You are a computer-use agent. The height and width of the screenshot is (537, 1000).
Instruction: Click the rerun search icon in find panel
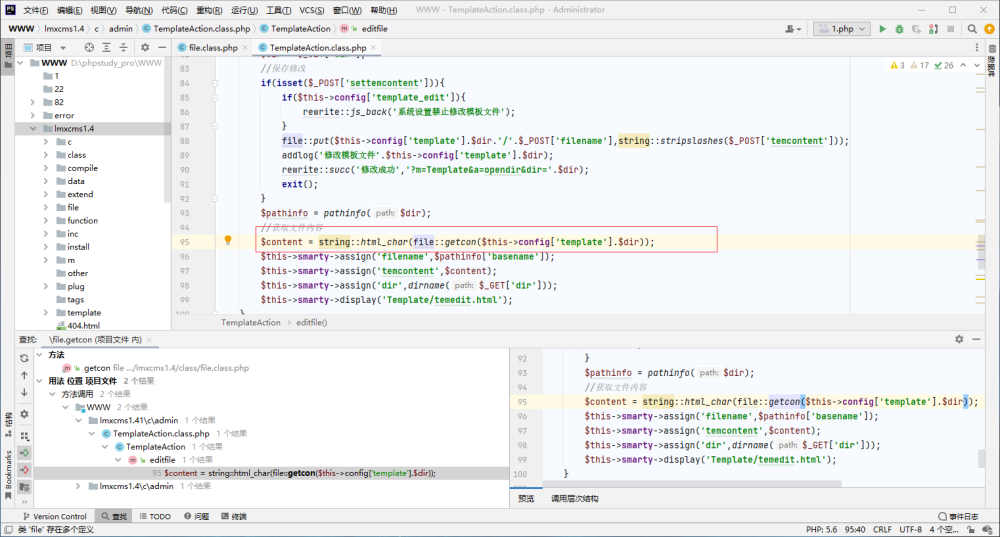24,358
